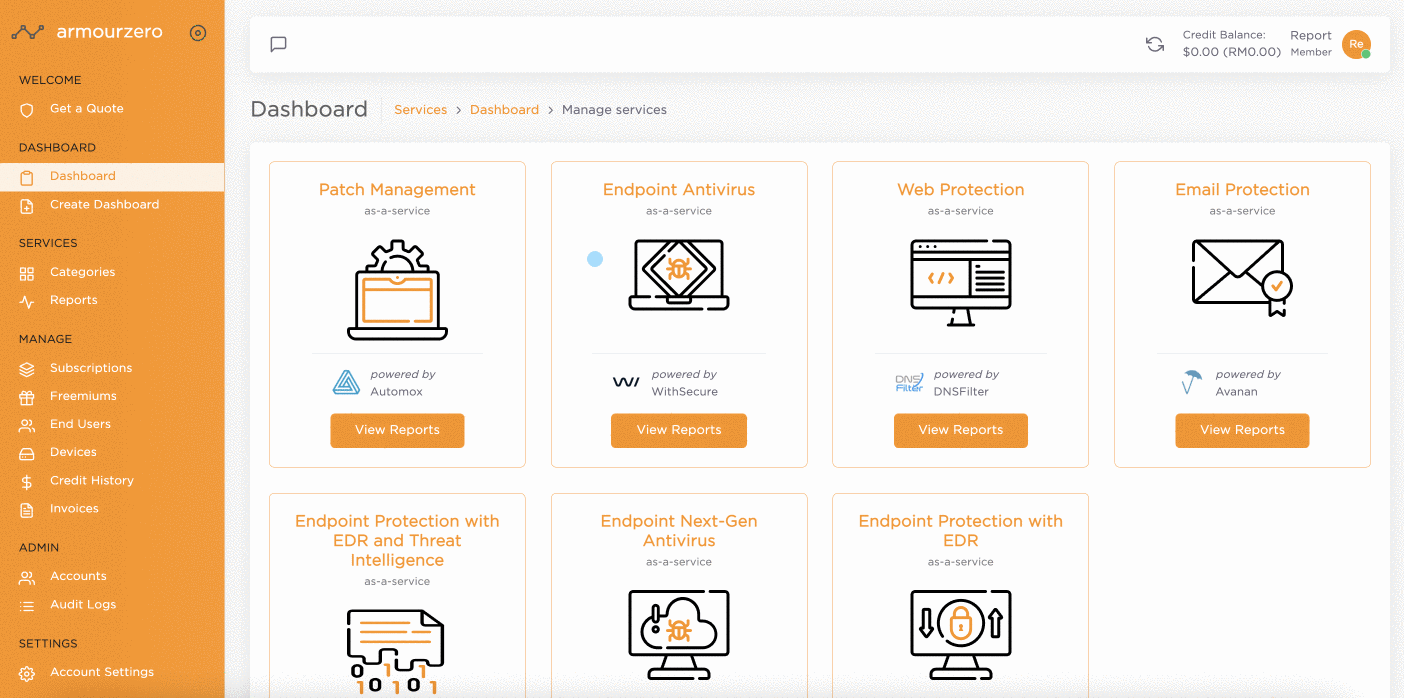This screenshot has width=1404, height=698.
Task: Click the Endpoint Antivirus card title
Action: (x=679, y=190)
